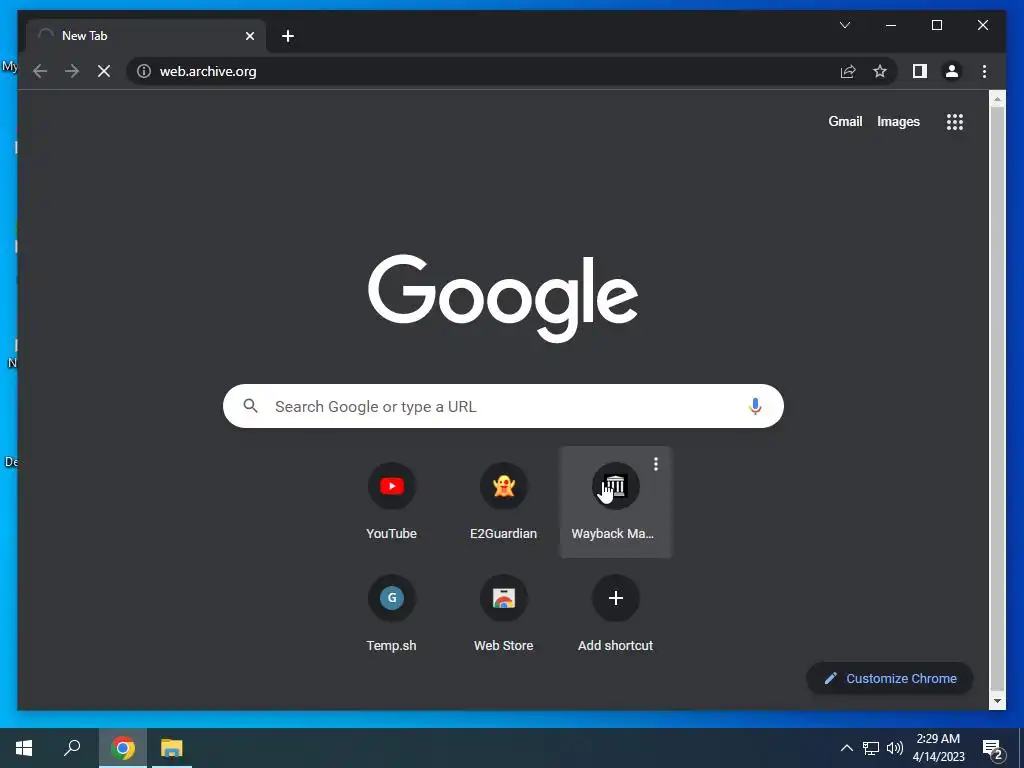Open the YouTube shortcut tile
Viewport: 1024px width, 768px height.
pyautogui.click(x=391, y=502)
